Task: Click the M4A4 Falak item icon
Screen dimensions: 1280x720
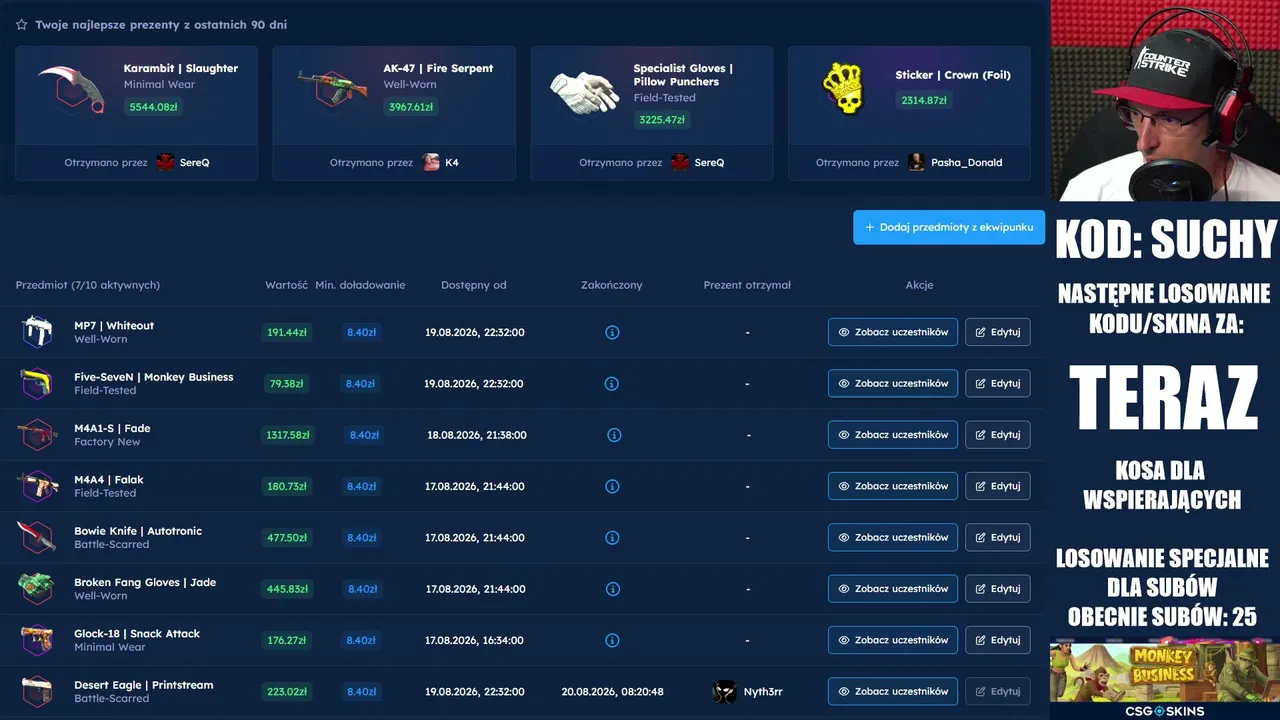Action: (37, 486)
